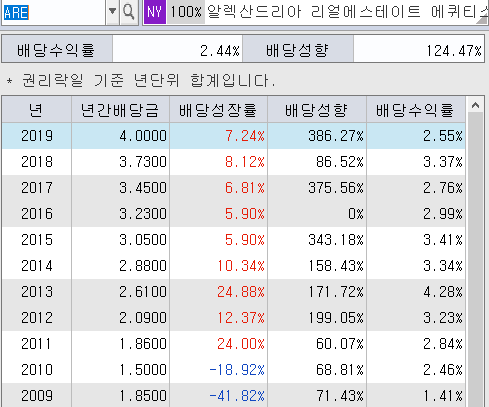Click the 71.43% payout cell
The height and width of the screenshot is (407, 489).
pos(317,395)
